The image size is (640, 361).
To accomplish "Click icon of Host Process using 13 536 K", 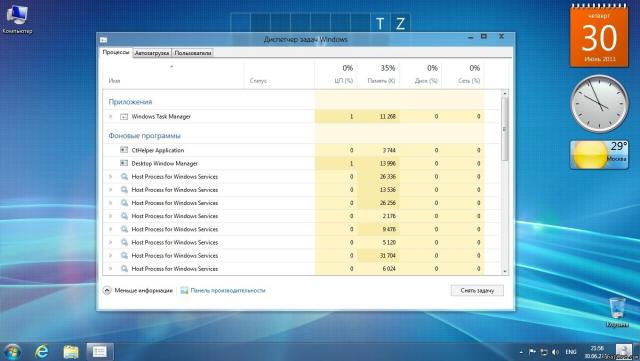I will click(124, 190).
